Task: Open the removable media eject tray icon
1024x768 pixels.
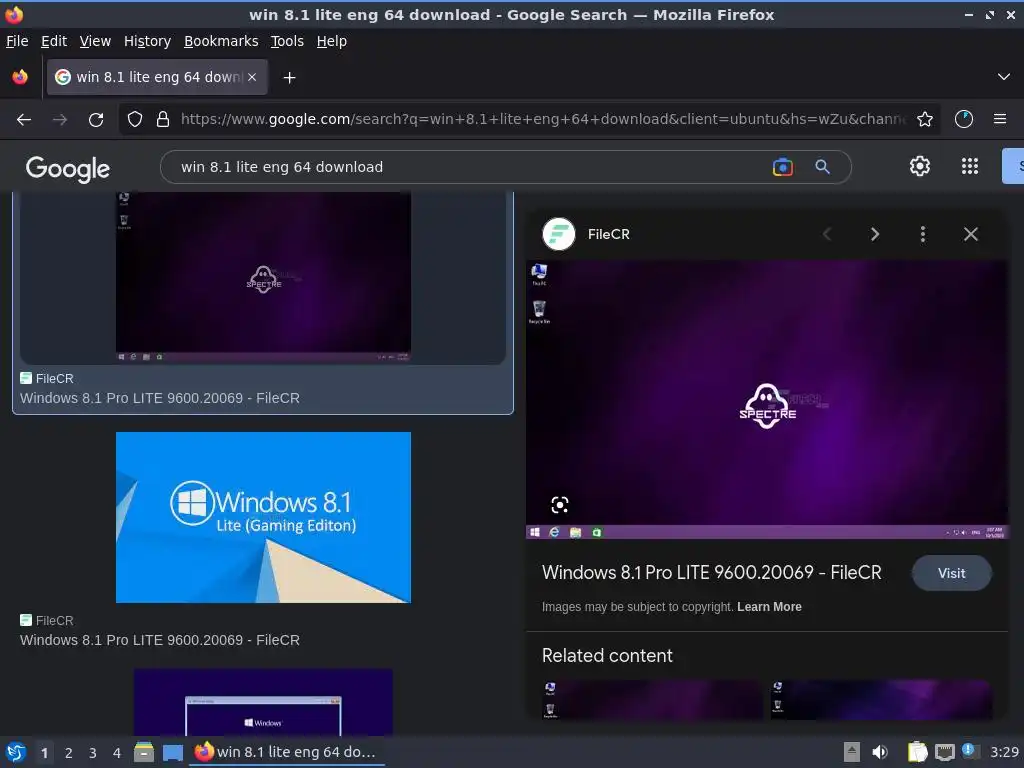Action: click(852, 752)
